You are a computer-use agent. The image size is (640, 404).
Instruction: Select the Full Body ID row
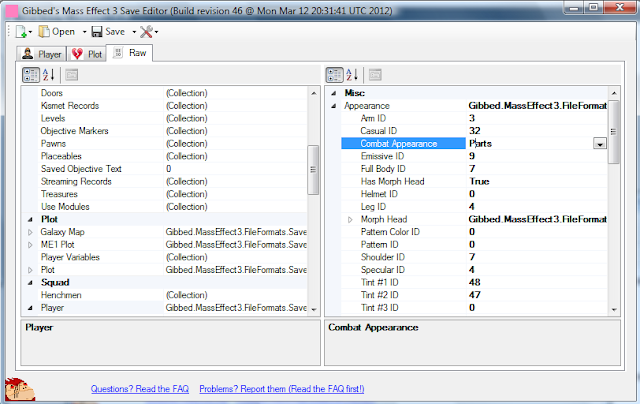point(474,169)
